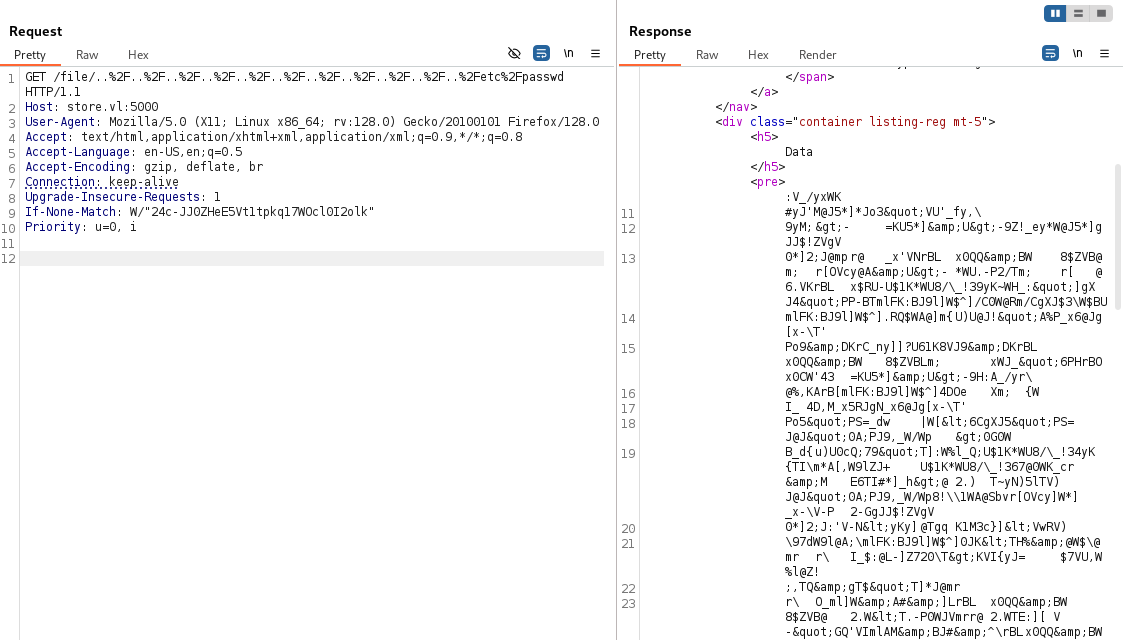The height and width of the screenshot is (640, 1123).
Task: Open the Response Render tab
Action: tap(817, 55)
